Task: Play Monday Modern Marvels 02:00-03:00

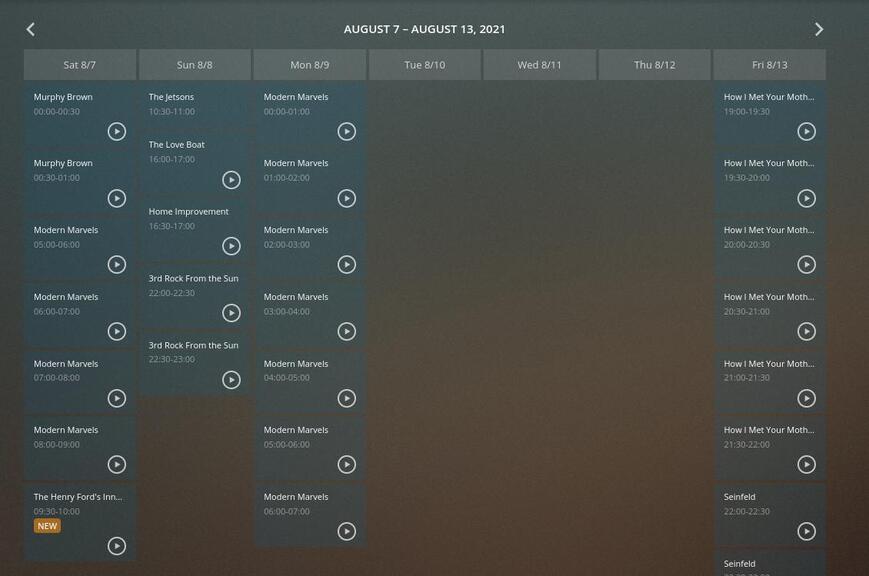Action: (346, 264)
